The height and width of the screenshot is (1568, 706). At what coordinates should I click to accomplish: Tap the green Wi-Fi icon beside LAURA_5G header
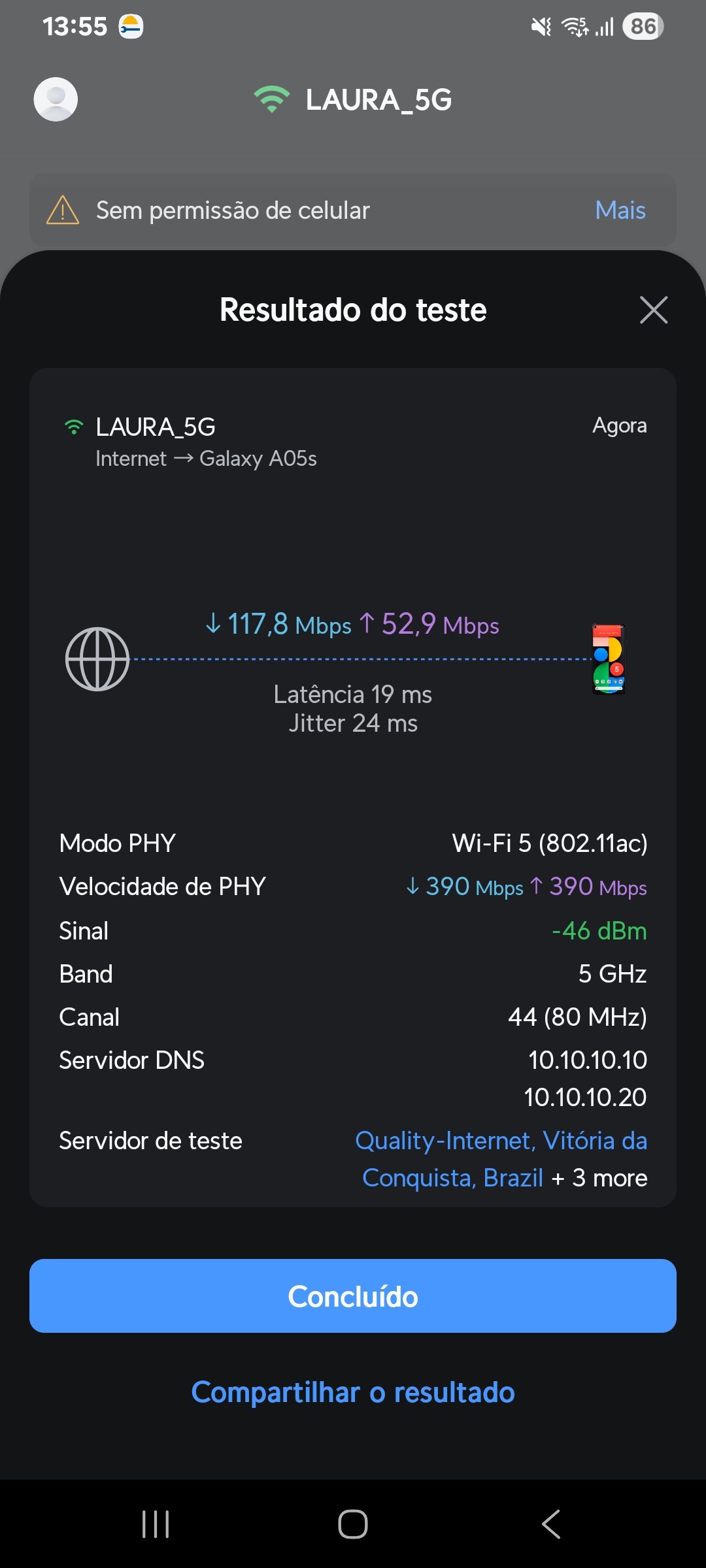click(271, 99)
